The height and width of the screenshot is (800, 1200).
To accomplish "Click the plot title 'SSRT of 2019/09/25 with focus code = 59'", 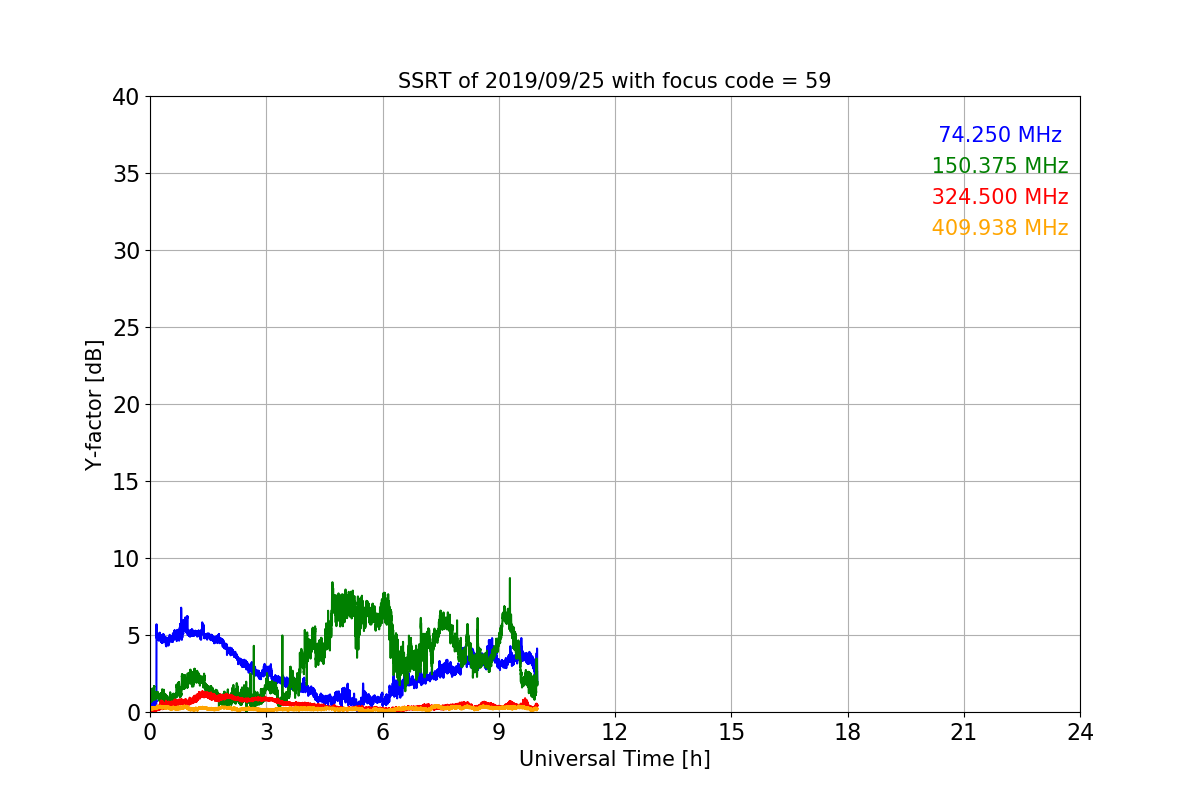I will coord(614,81).
